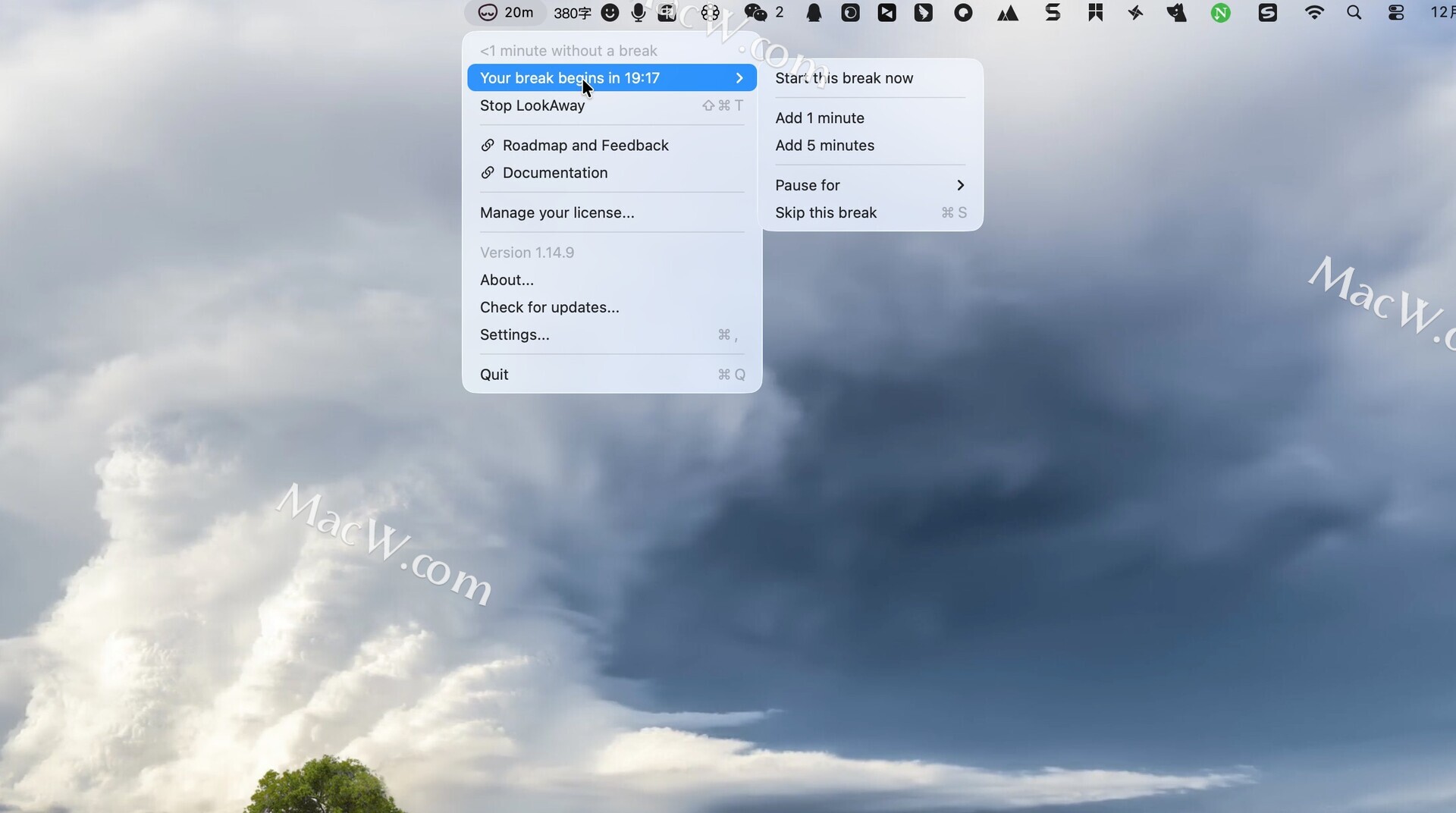This screenshot has height=813, width=1456.
Task: Open Spotlight search magnifier icon
Action: (x=1354, y=13)
